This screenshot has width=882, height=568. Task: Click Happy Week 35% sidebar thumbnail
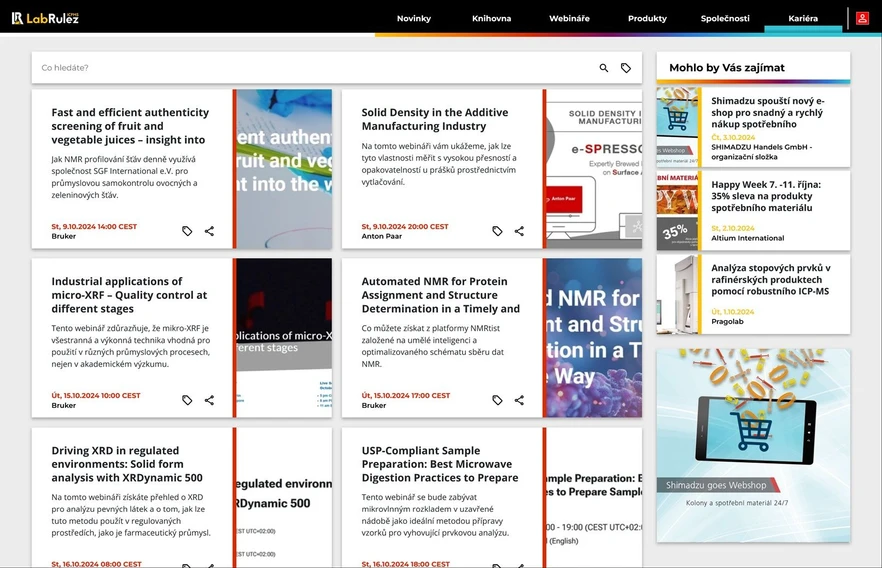677,210
